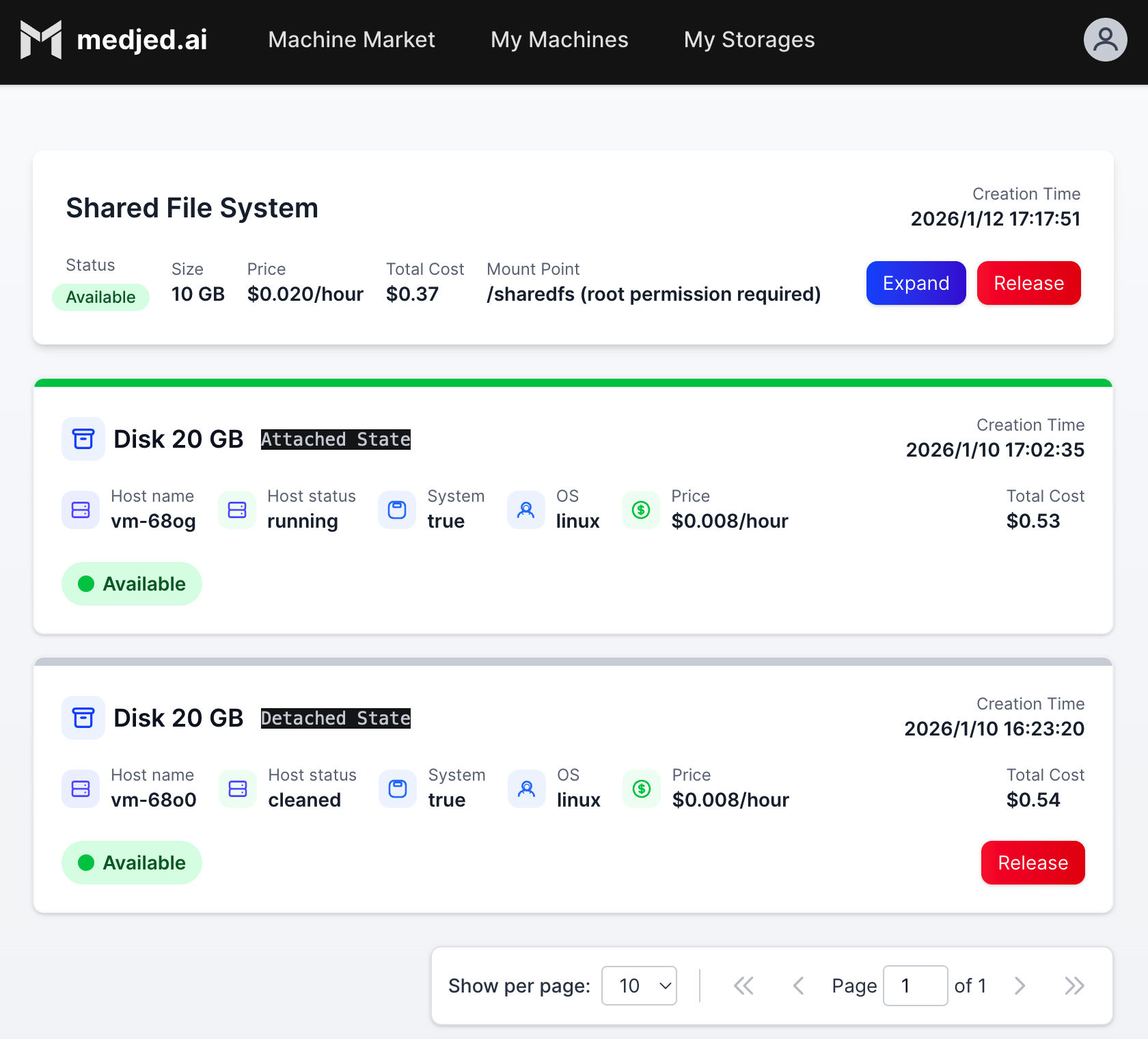Viewport: 1148px width, 1039px height.
Task: Open the user profile avatar menu
Action: (1105, 40)
